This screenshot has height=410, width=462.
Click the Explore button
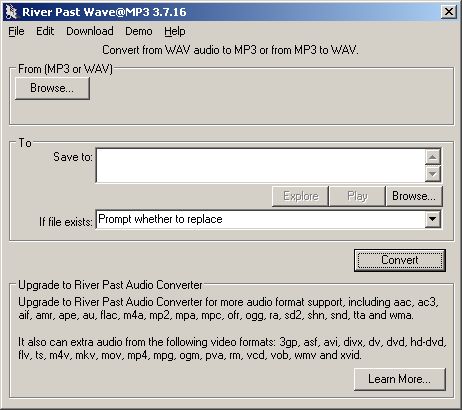300,196
